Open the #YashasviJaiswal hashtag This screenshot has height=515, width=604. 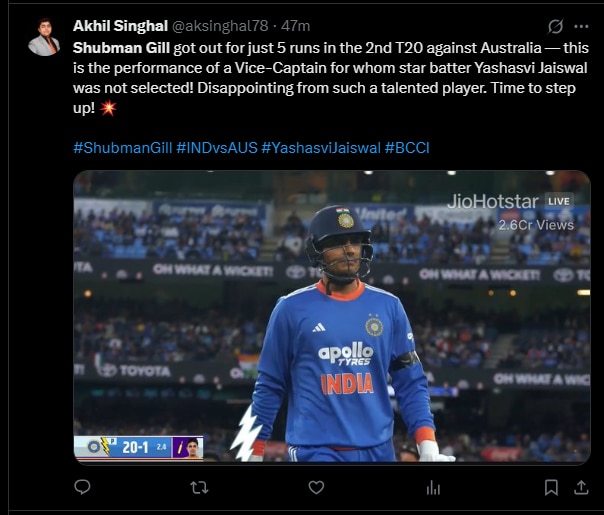click(321, 148)
